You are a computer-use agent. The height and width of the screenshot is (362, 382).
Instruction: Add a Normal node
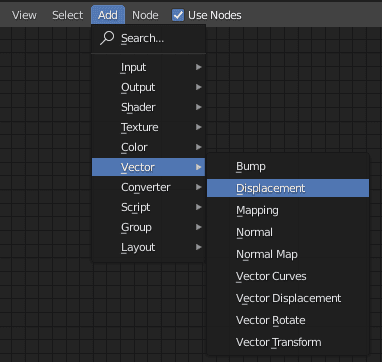click(x=288, y=232)
